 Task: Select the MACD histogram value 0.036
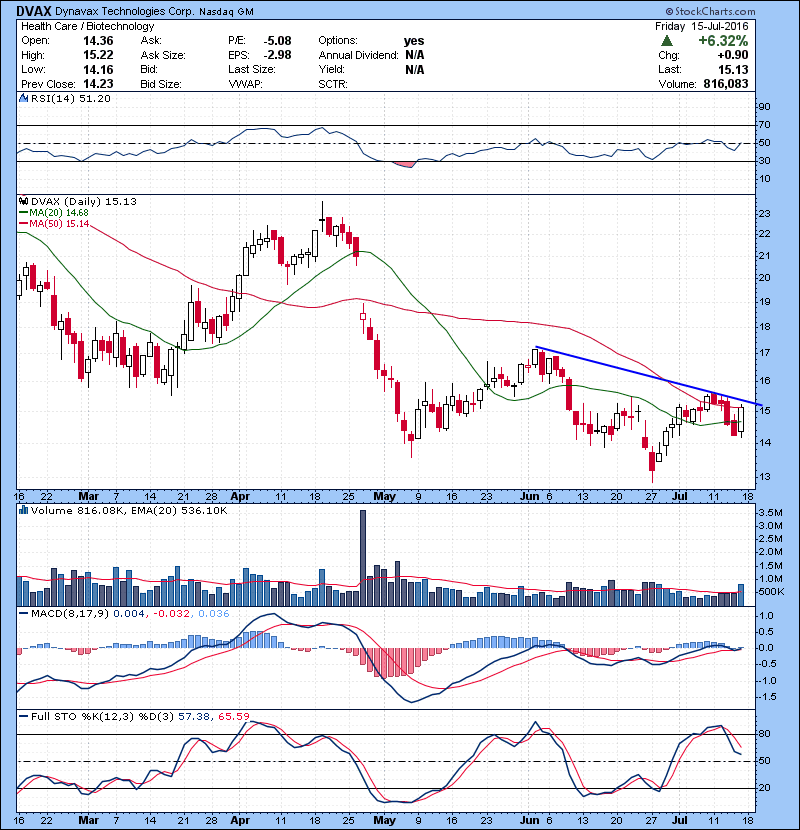point(214,614)
